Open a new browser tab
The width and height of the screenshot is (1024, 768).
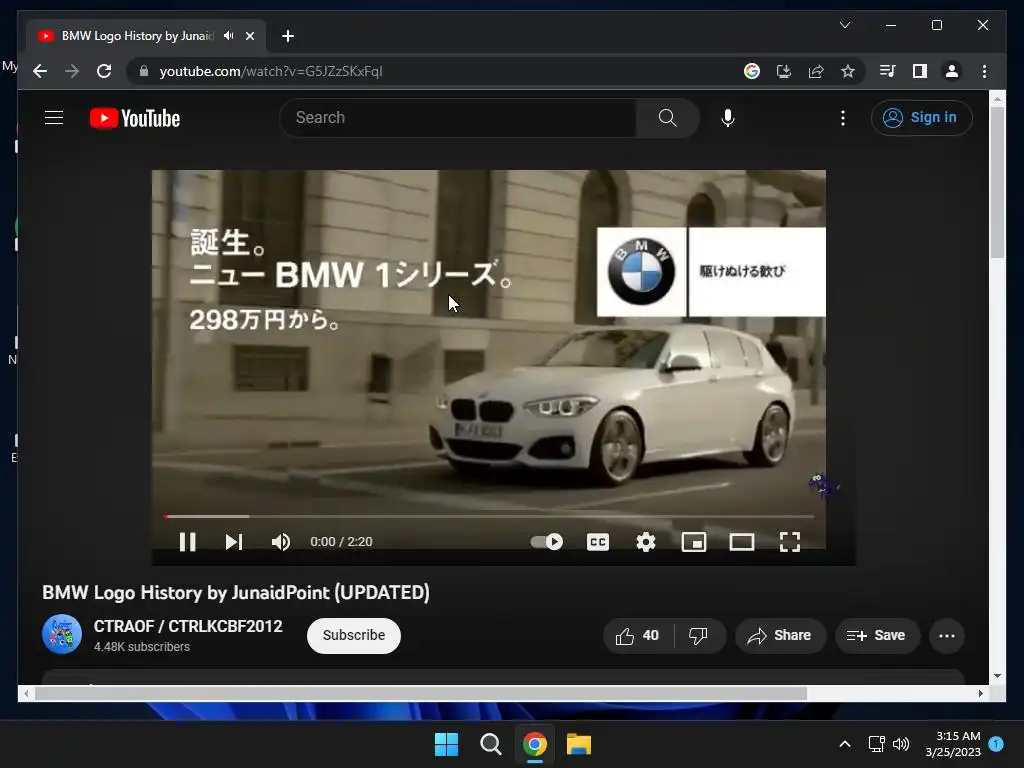click(287, 36)
